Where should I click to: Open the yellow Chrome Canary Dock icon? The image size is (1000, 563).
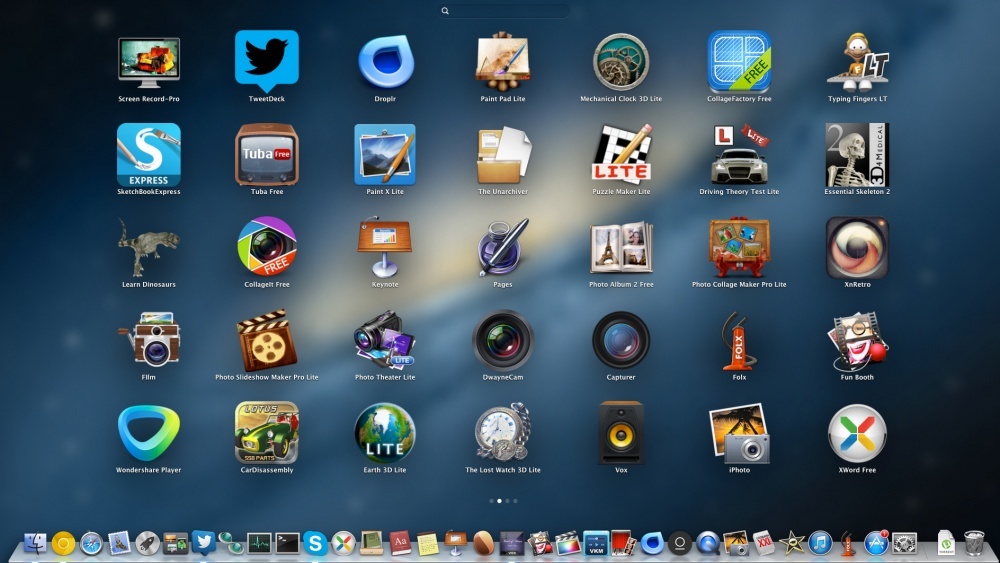click(63, 543)
